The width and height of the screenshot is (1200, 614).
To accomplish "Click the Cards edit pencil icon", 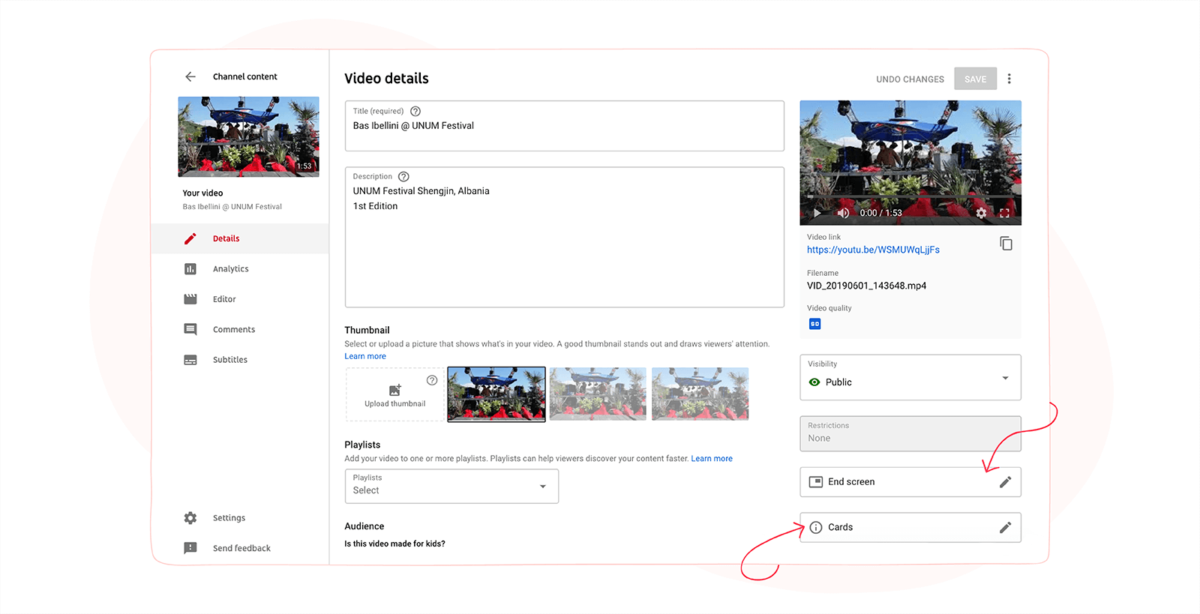I will point(1006,527).
